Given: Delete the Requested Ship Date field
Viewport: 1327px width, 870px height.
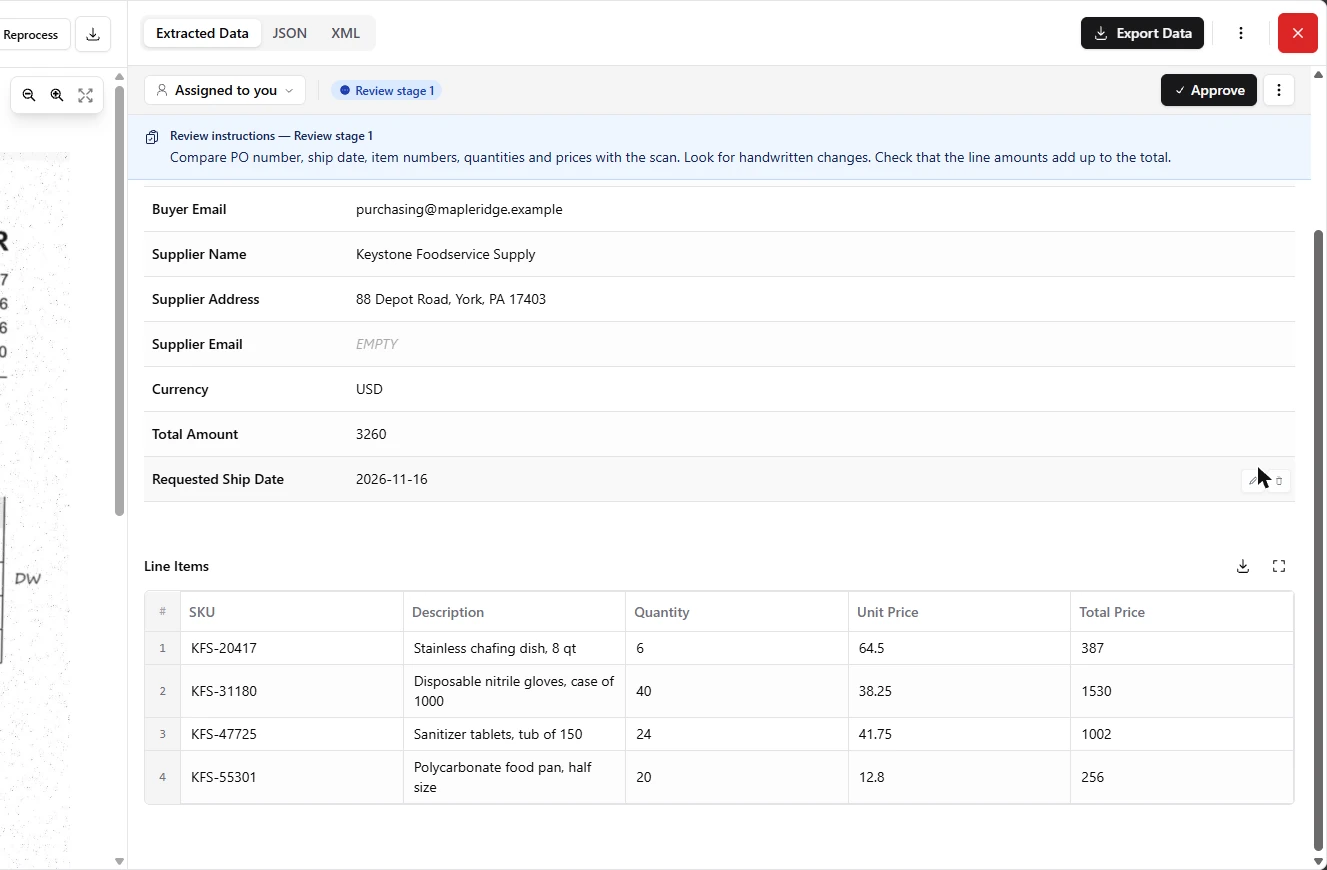Looking at the screenshot, I should 1279,481.
